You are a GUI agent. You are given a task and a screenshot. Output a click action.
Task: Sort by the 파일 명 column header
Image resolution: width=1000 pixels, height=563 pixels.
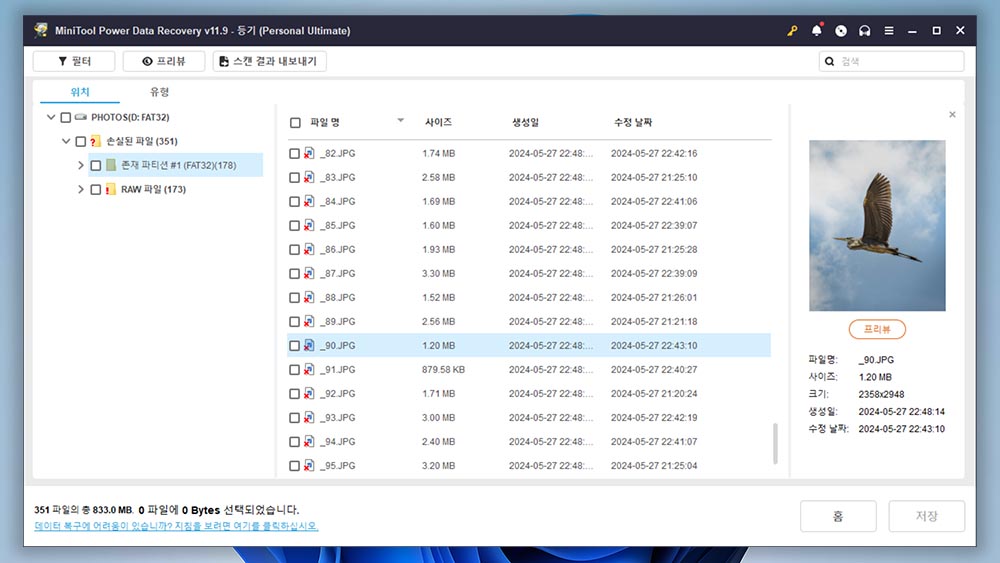325,122
